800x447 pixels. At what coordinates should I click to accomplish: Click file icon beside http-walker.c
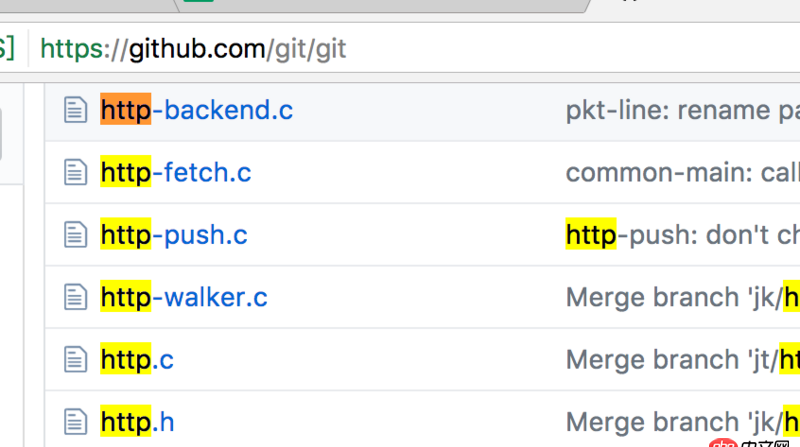click(x=76, y=297)
